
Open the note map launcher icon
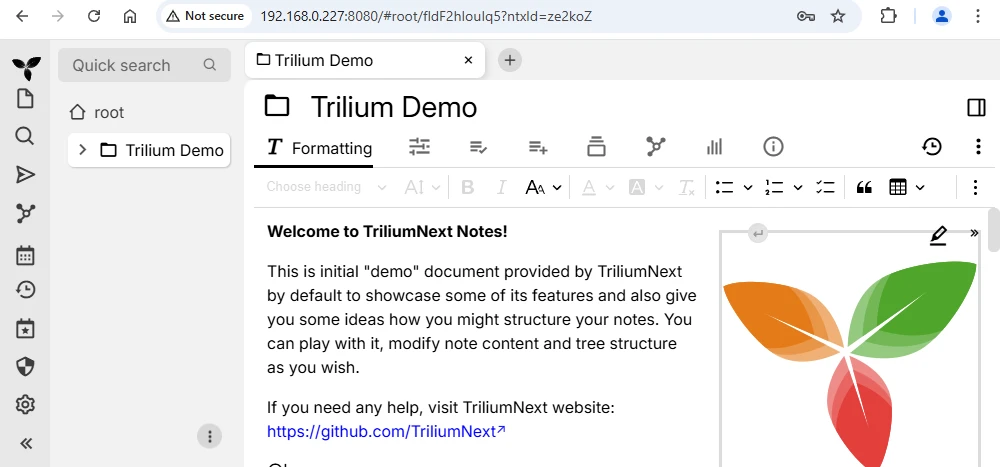(25, 214)
